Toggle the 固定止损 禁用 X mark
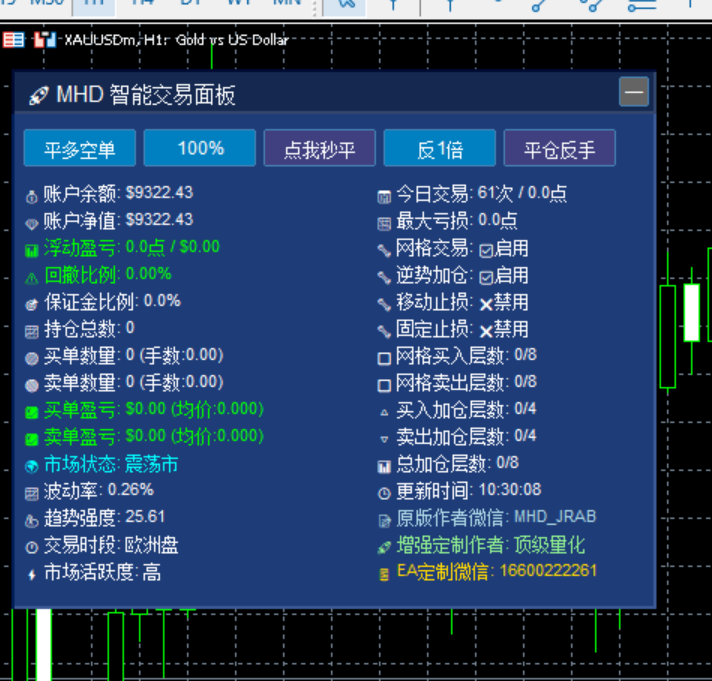 click(486, 332)
